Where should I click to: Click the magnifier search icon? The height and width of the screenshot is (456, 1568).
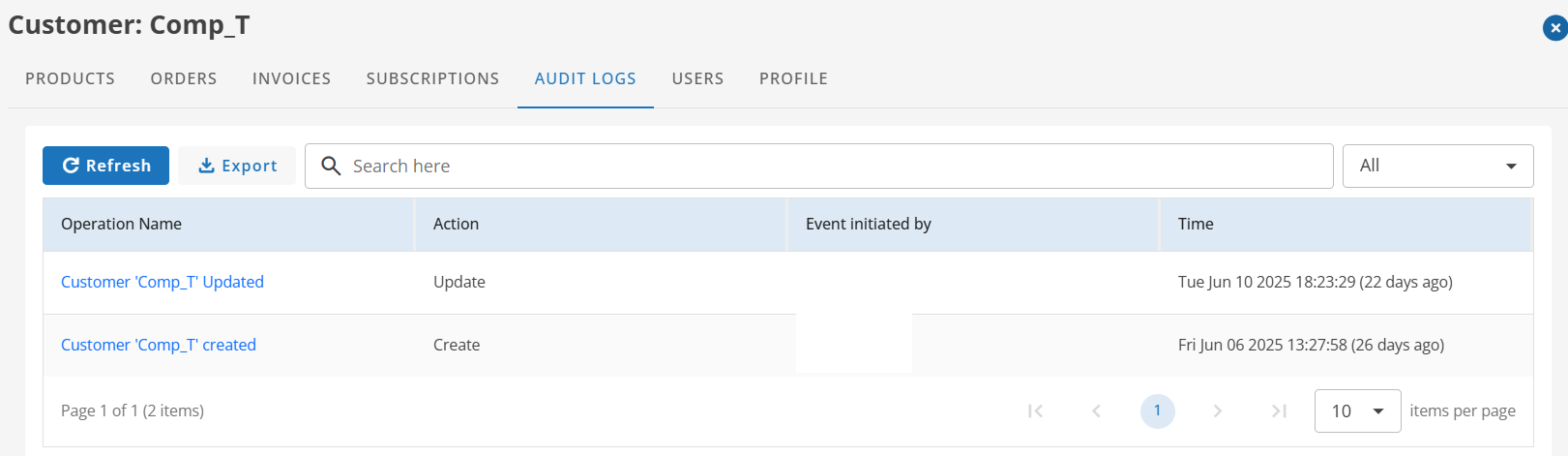331,167
